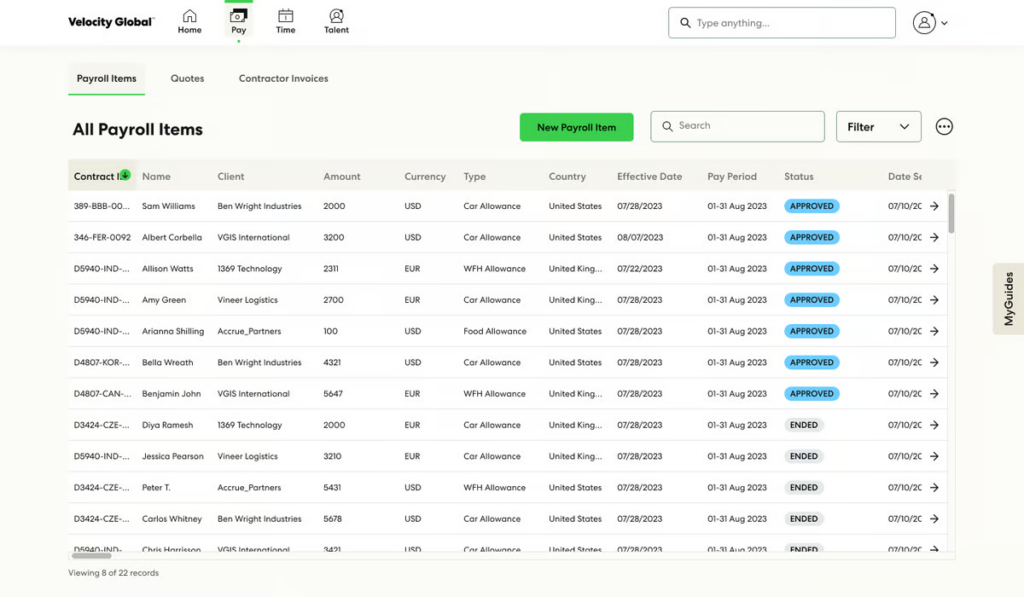1024x597 pixels.
Task: Click the payroll items Search field
Action: click(737, 126)
